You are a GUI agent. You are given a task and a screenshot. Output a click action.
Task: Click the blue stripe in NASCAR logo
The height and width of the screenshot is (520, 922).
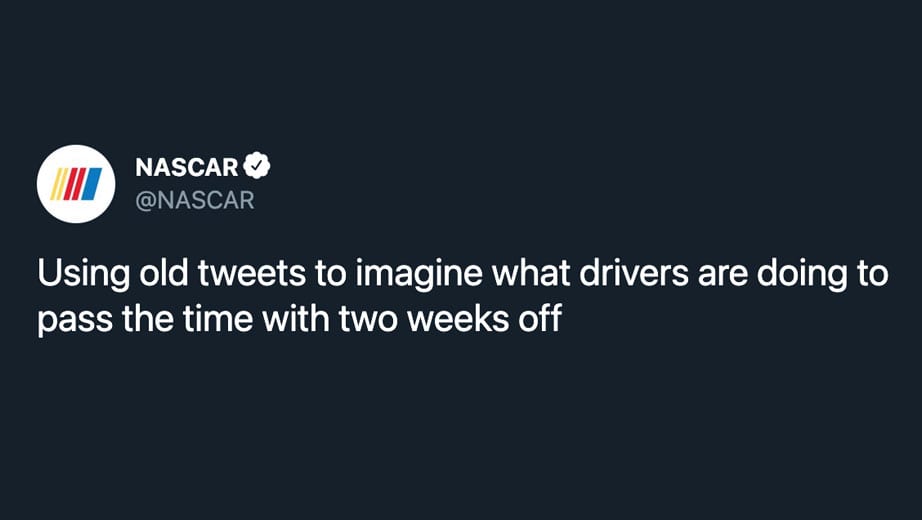[x=91, y=184]
